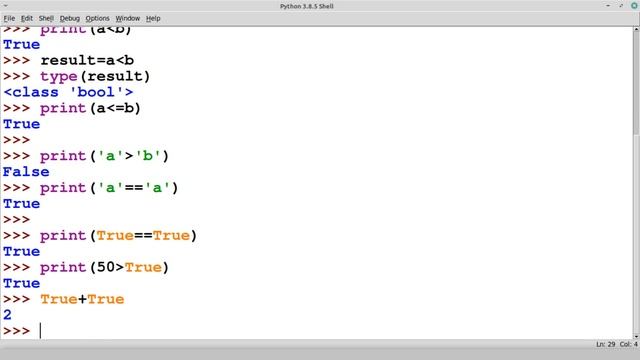Click the 'print(50>True)' line
Viewport: 640px width, 360px height.
[x=104, y=267]
